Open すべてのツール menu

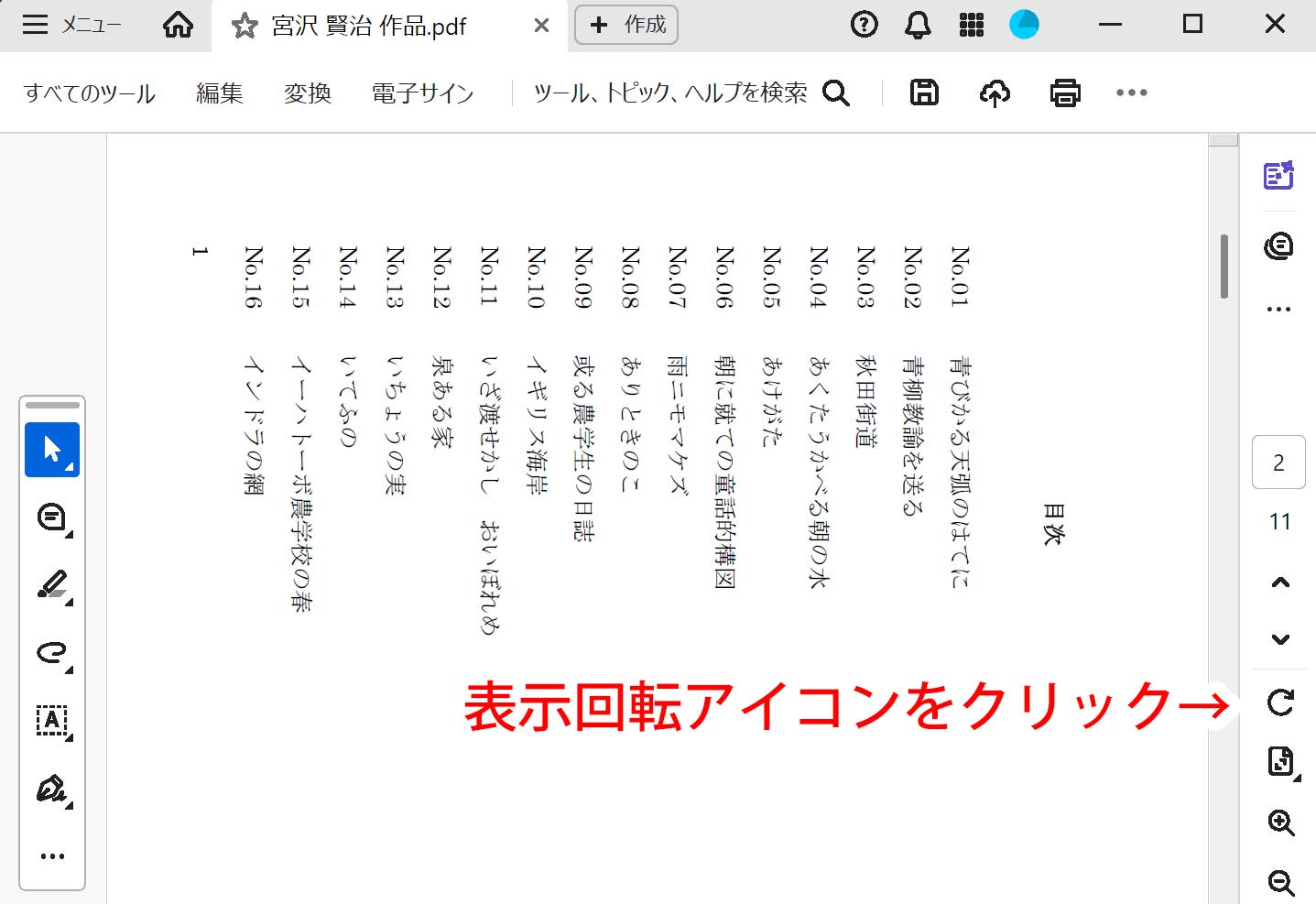pyautogui.click(x=90, y=93)
